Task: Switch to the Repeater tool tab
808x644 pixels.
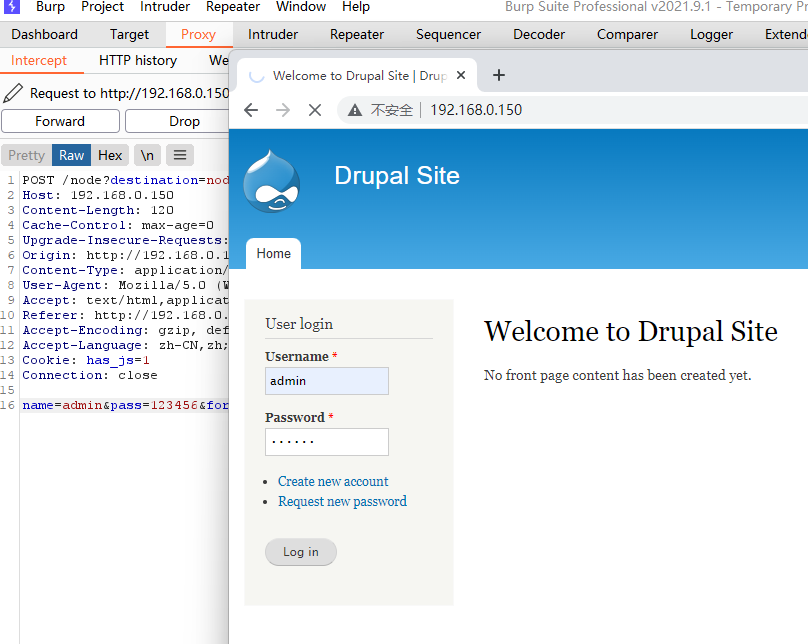Action: [357, 35]
